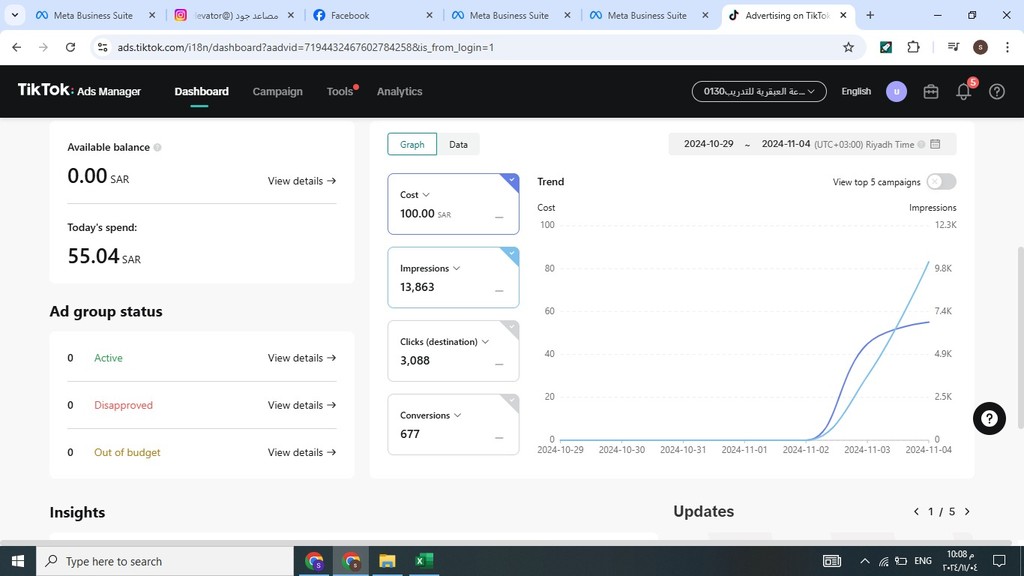Close the Advertising on TikTok tab

coord(843,15)
